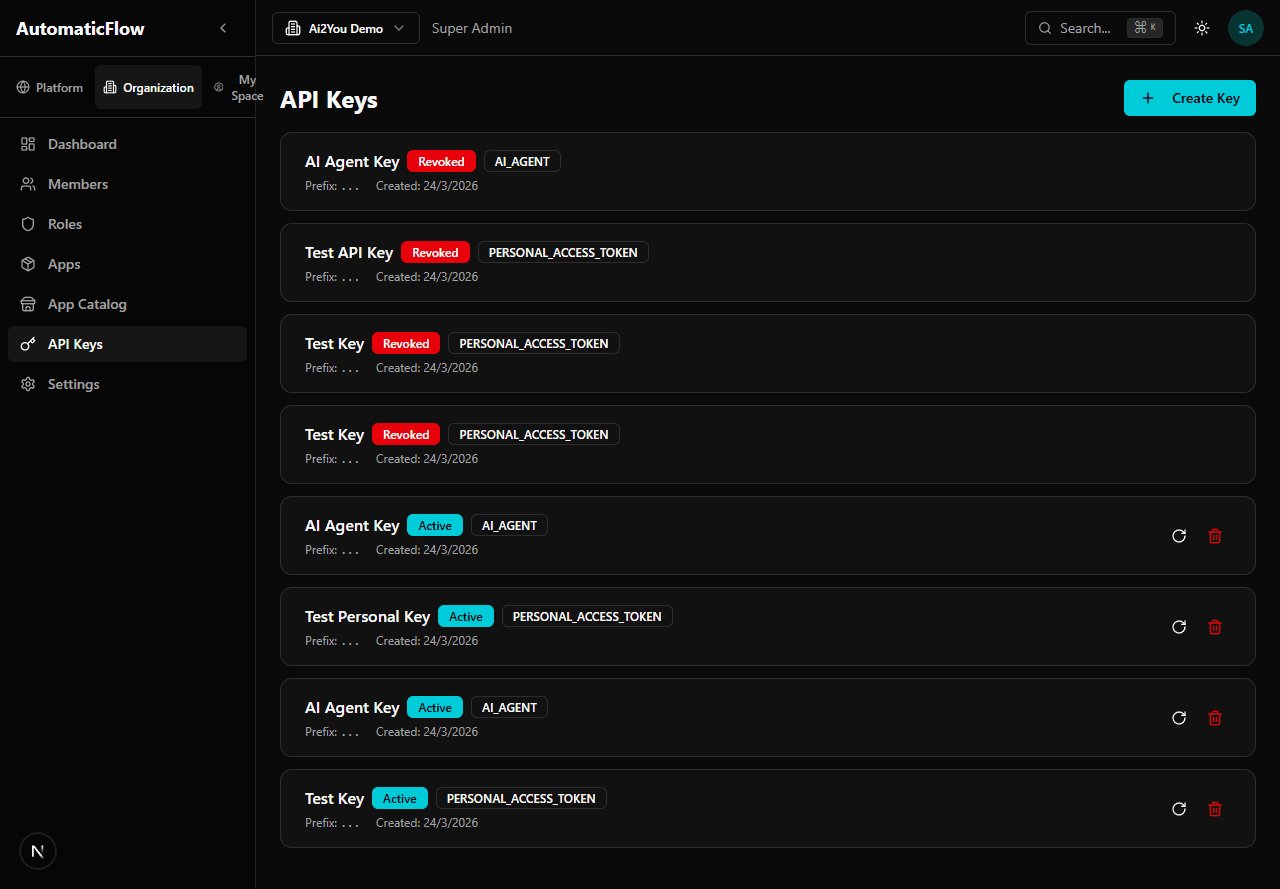Collapse the AutomaticFlow sidebar

[x=223, y=28]
